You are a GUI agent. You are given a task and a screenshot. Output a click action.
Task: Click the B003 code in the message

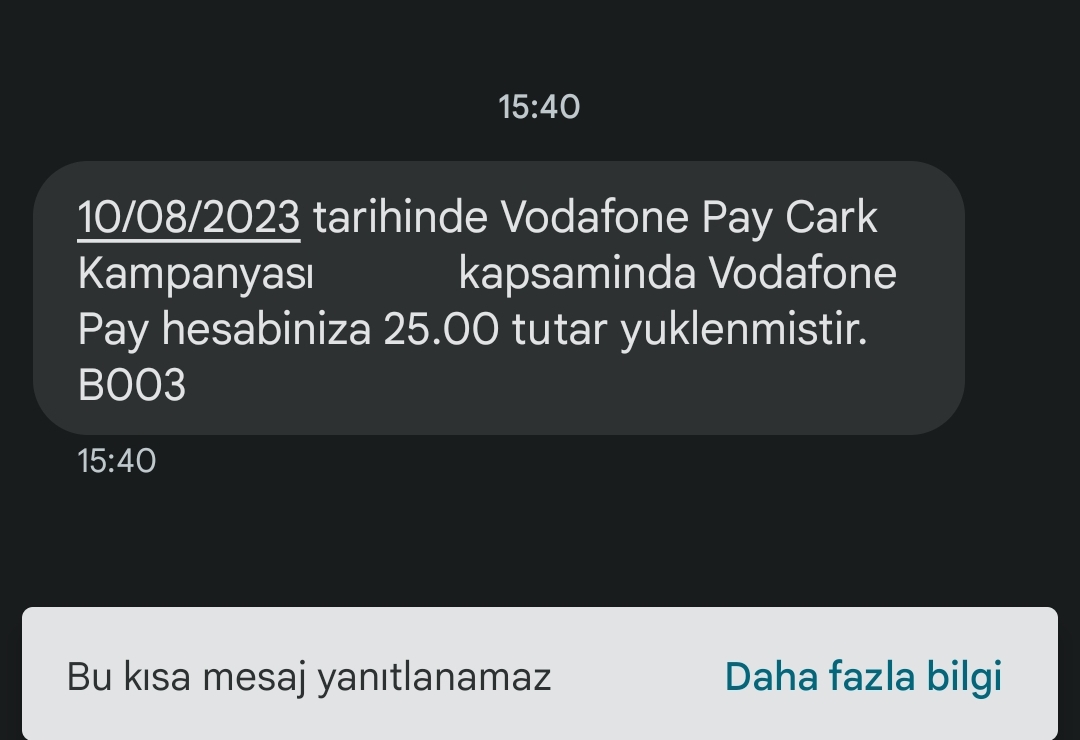click(x=132, y=385)
